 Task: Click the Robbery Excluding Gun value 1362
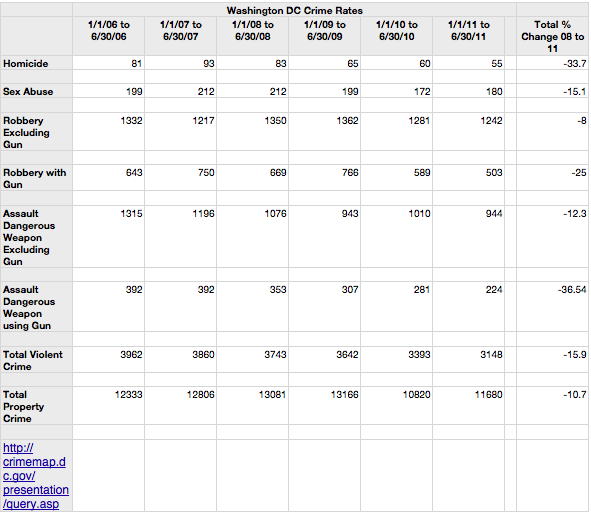[x=347, y=121]
